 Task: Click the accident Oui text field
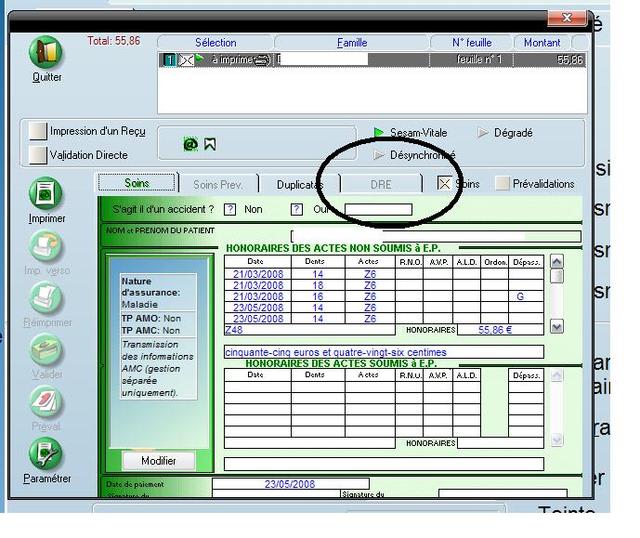click(378, 210)
